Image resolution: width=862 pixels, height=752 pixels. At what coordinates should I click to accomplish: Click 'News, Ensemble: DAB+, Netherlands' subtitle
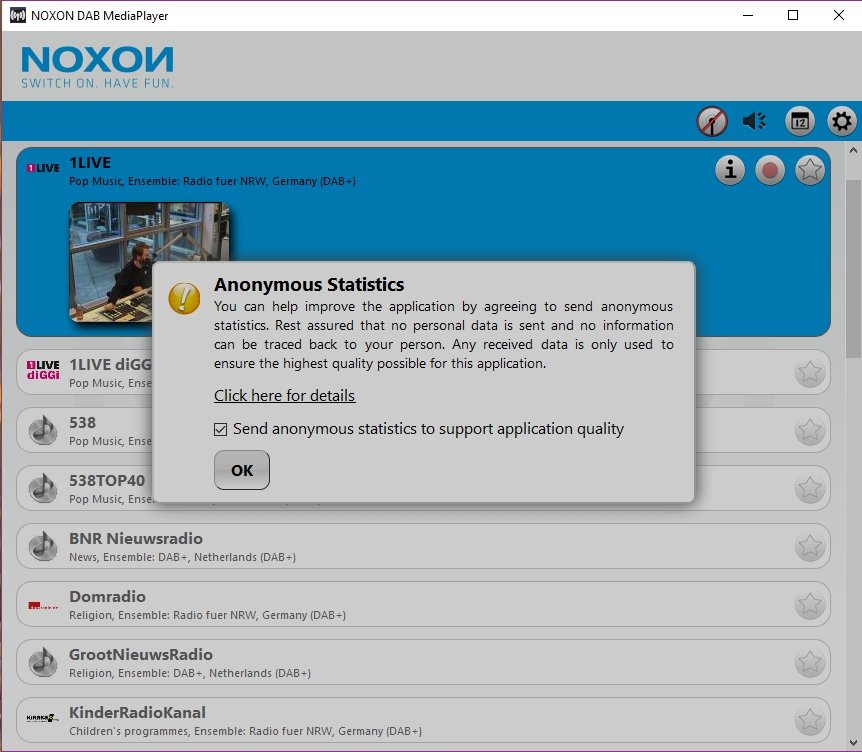[183, 557]
